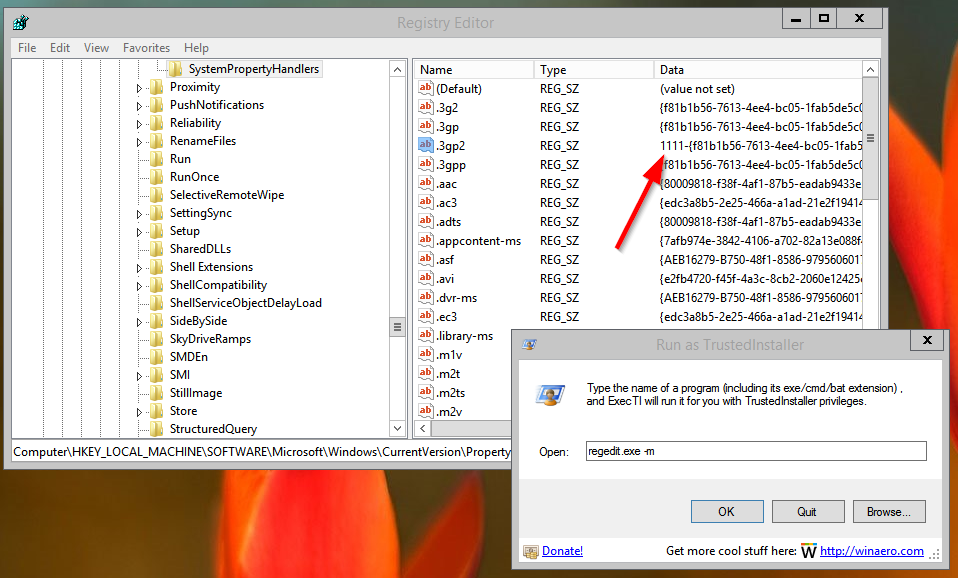
Task: Open the Donate! link
Action: 562,551
